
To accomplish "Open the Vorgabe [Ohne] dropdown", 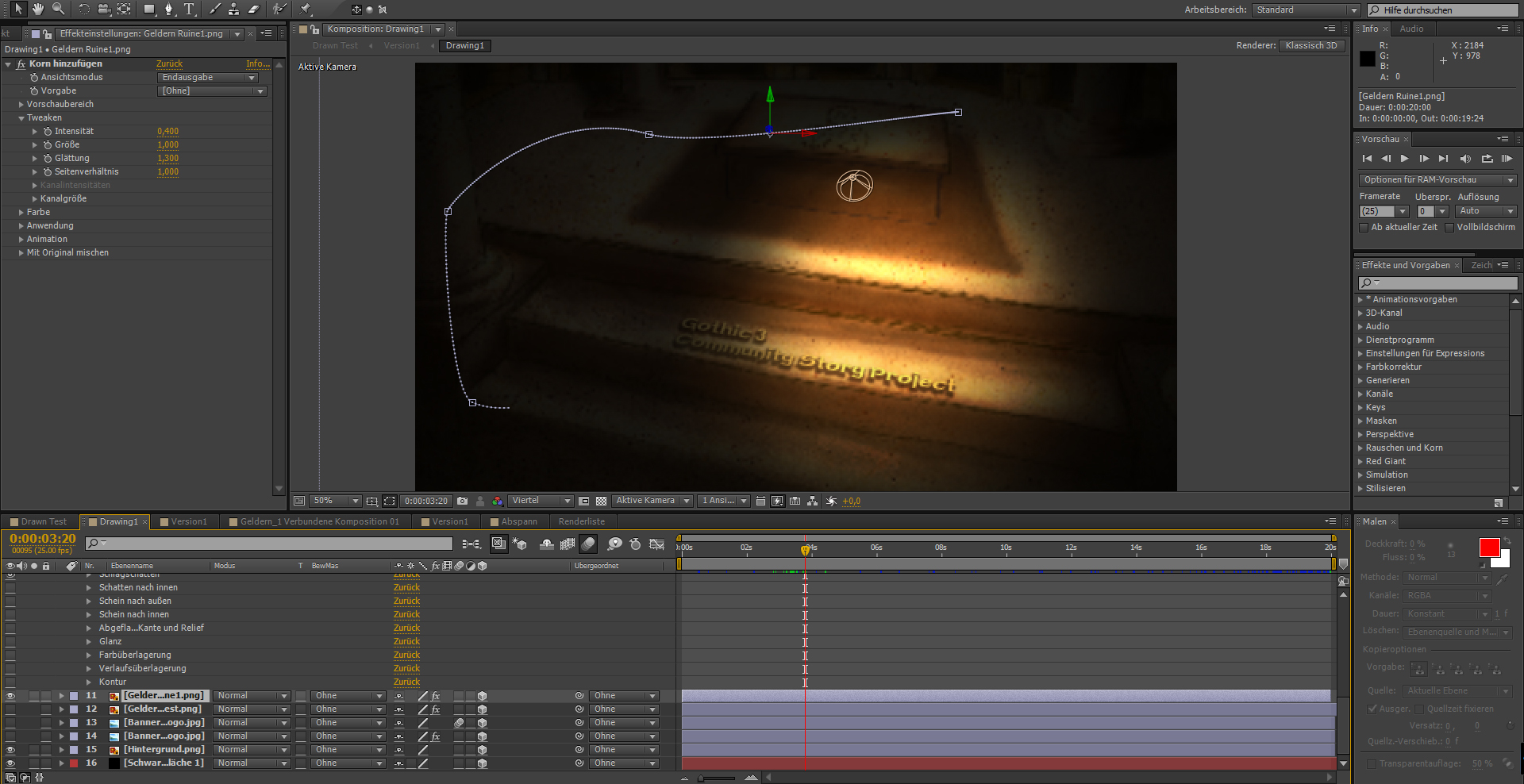I will click(x=213, y=91).
